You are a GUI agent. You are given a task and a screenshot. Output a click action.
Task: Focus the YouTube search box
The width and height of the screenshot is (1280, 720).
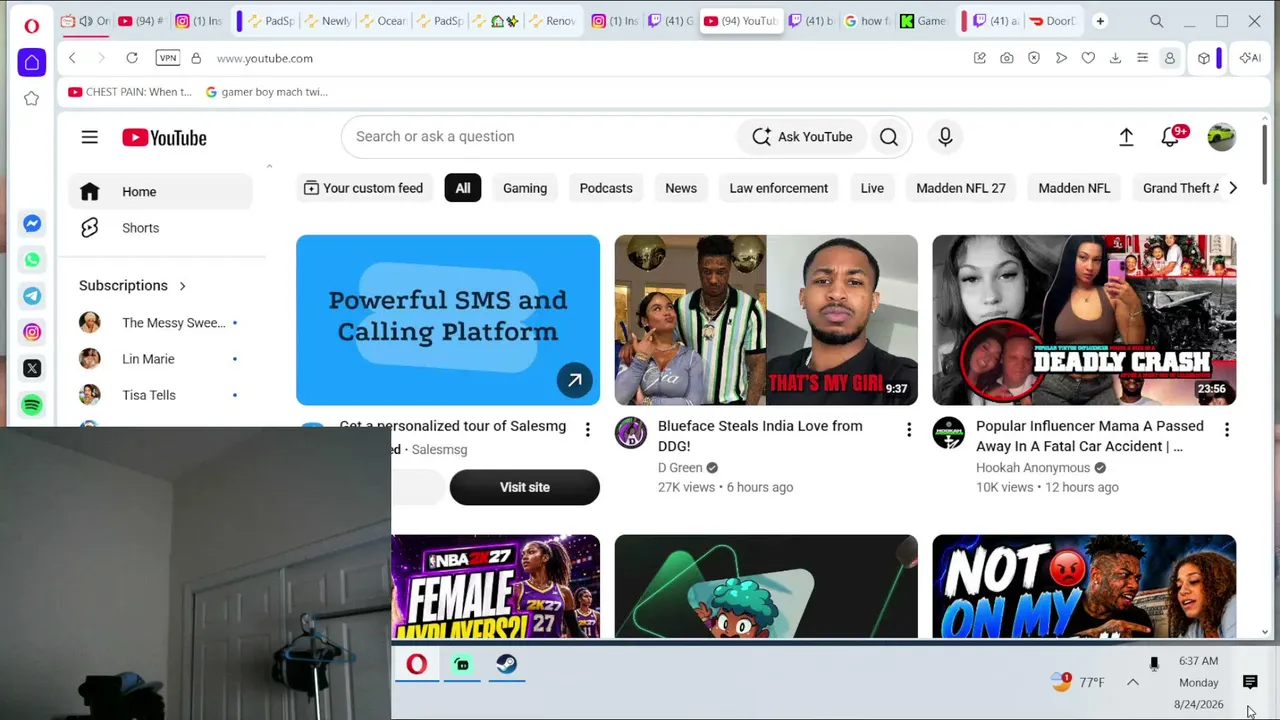pyautogui.click(x=540, y=137)
